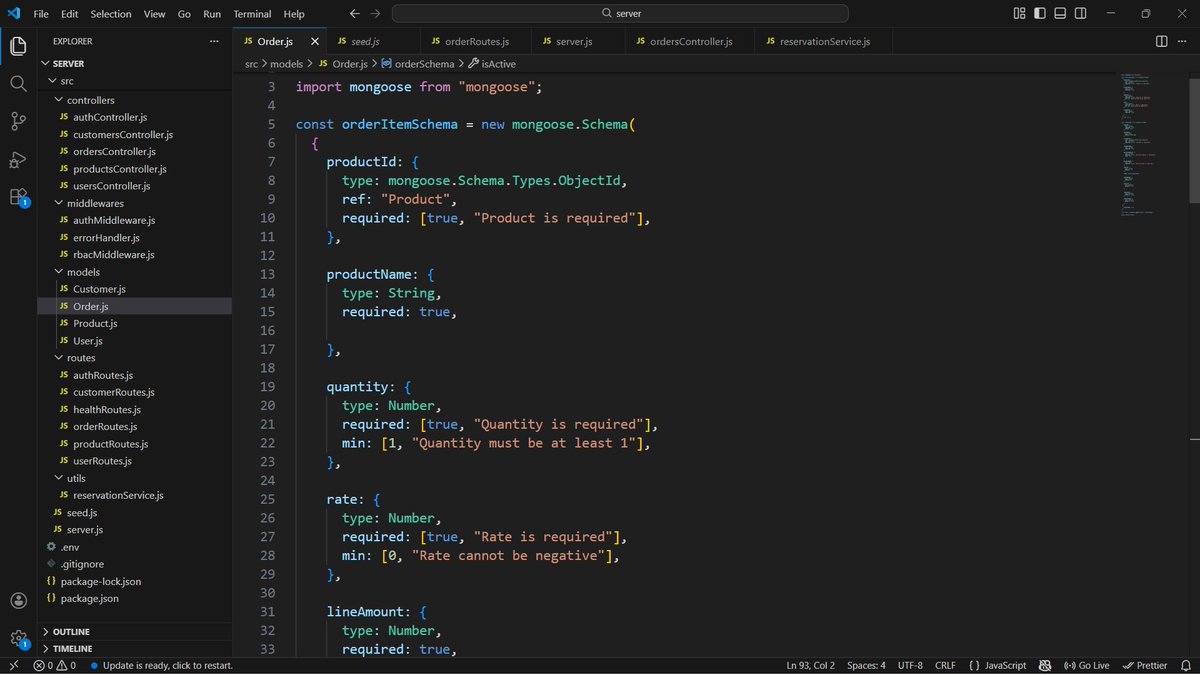
Task: Expand the TIMELINE section
Action: click(134, 649)
